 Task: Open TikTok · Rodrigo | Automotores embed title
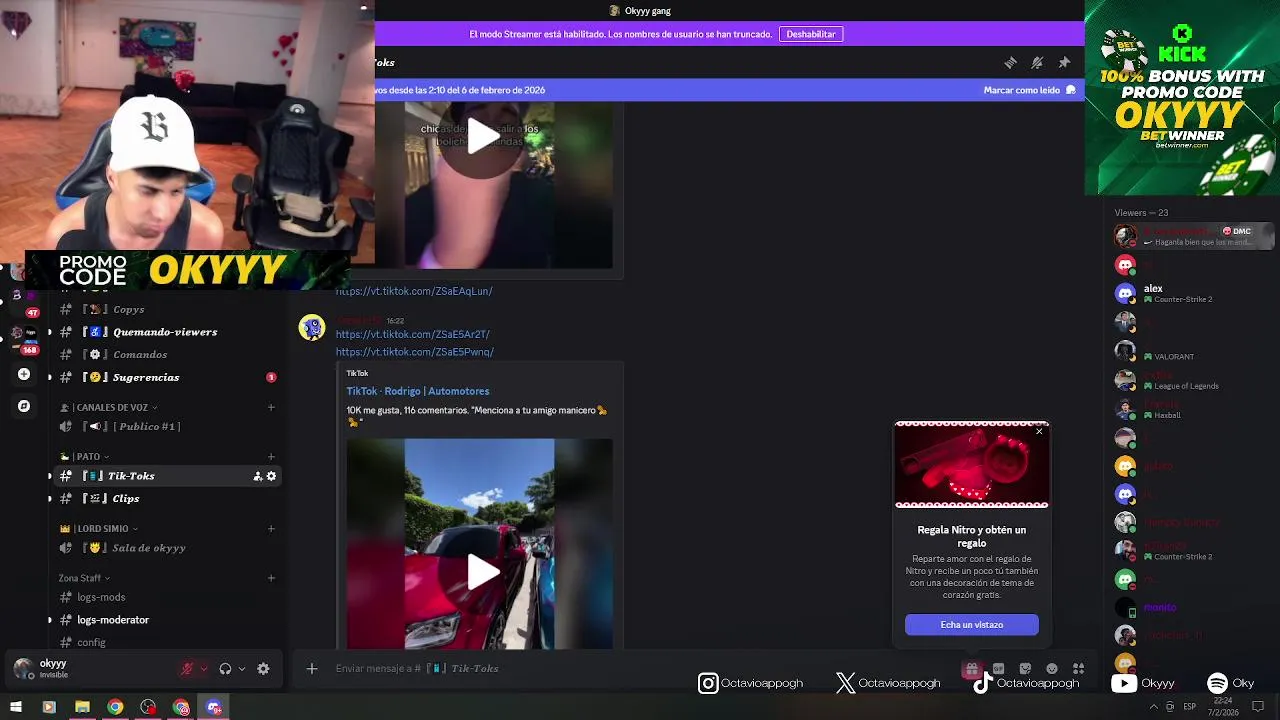pos(417,391)
